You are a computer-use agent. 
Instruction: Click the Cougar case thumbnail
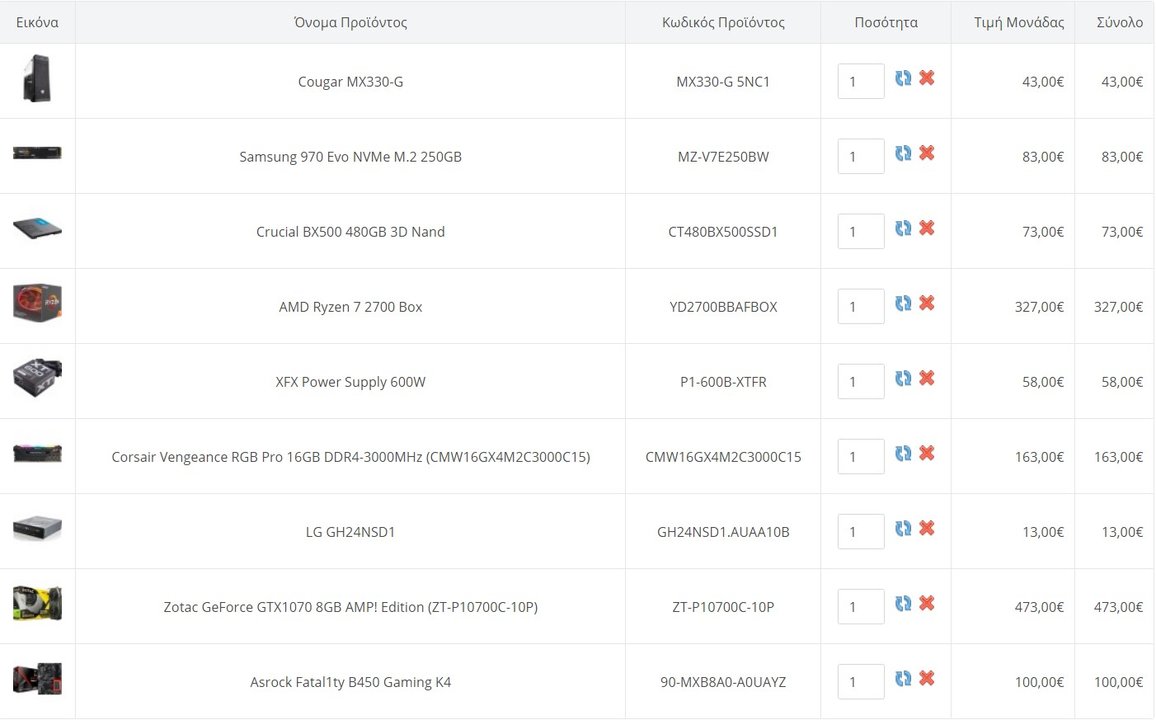tap(37, 78)
